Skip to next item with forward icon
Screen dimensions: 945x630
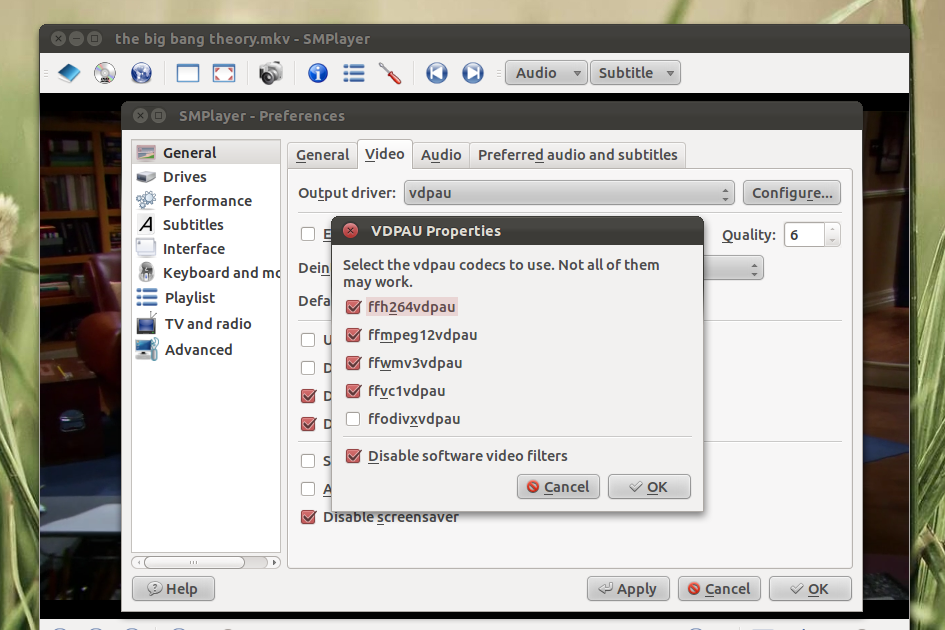click(472, 72)
